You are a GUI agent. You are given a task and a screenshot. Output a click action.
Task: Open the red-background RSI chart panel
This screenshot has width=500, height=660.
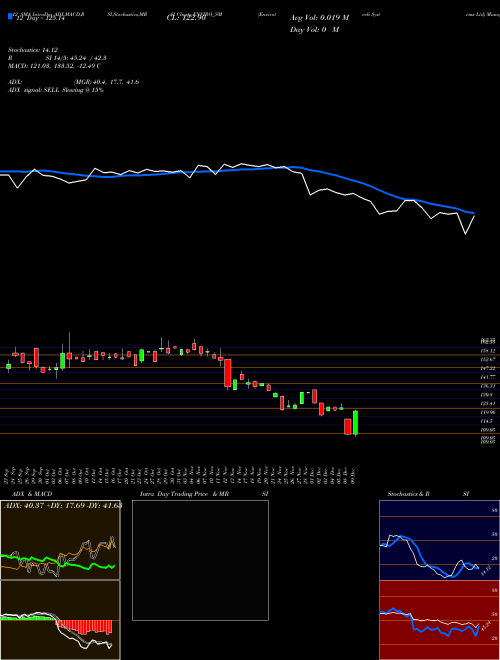(x=439, y=620)
